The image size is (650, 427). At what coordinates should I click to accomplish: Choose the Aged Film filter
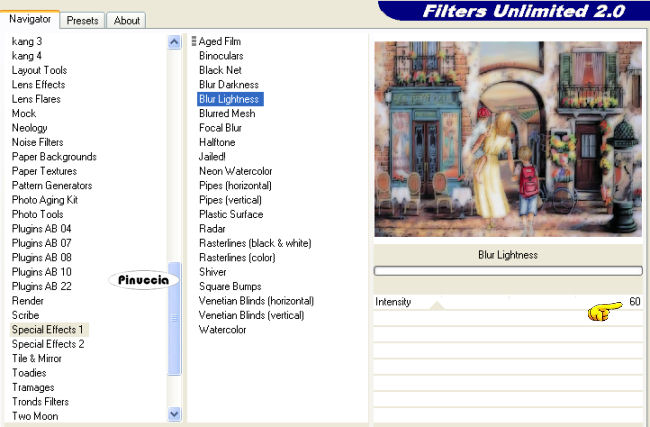click(220, 41)
